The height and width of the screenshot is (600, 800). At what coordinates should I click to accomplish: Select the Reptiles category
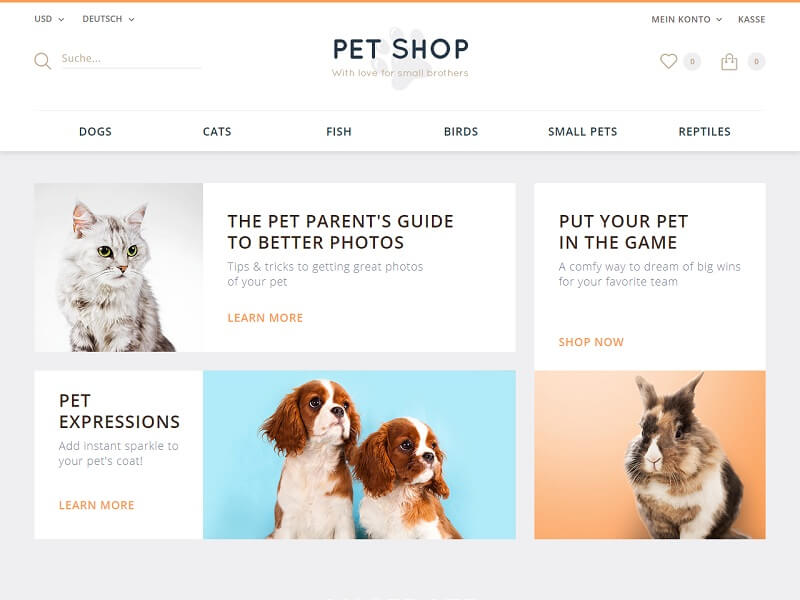tap(705, 132)
